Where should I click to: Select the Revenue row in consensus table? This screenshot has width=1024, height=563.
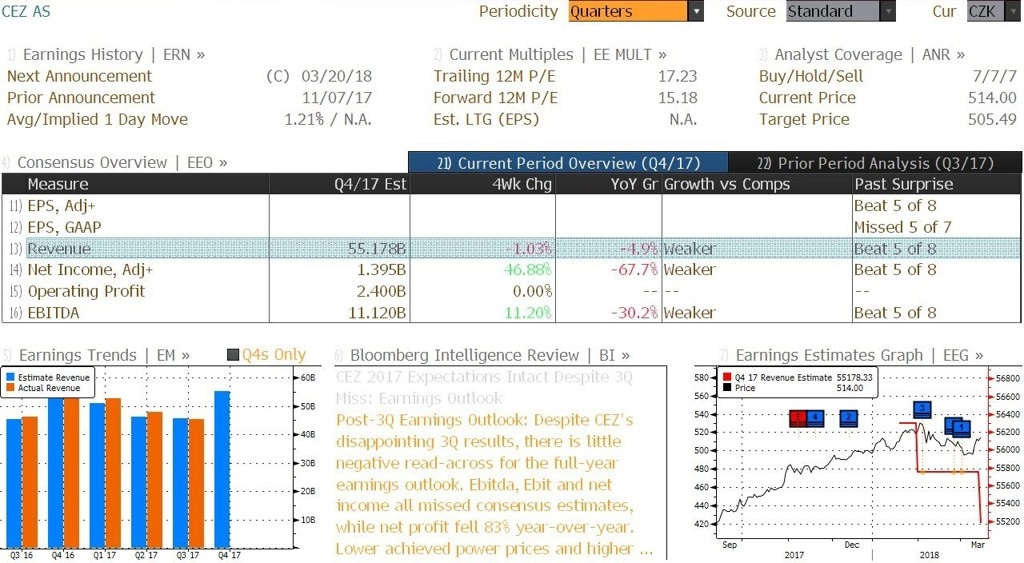click(x=511, y=248)
